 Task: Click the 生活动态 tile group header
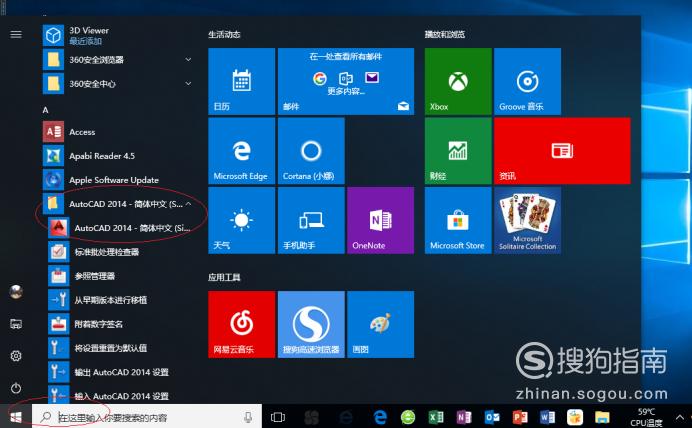coord(224,34)
